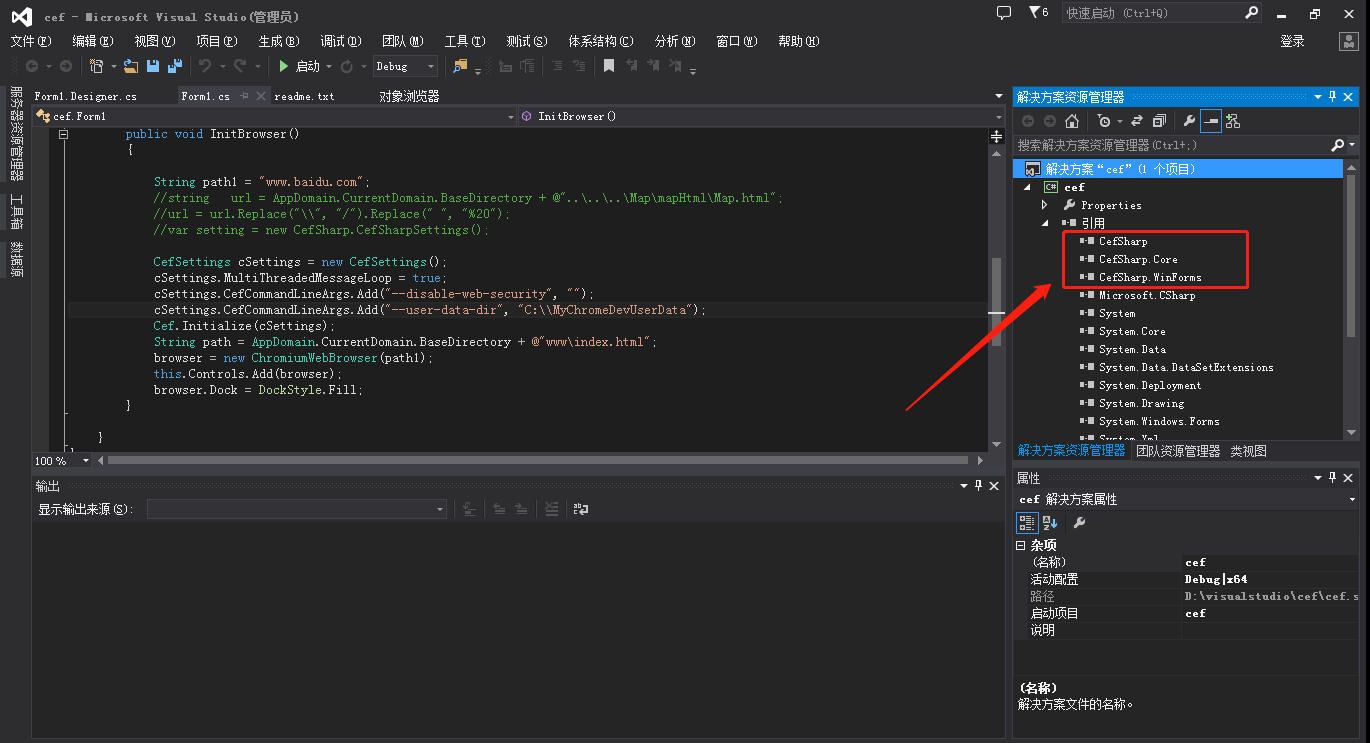Toggle bookmark with the bookmark icon
Viewport: 1370px width, 743px height.
point(609,66)
